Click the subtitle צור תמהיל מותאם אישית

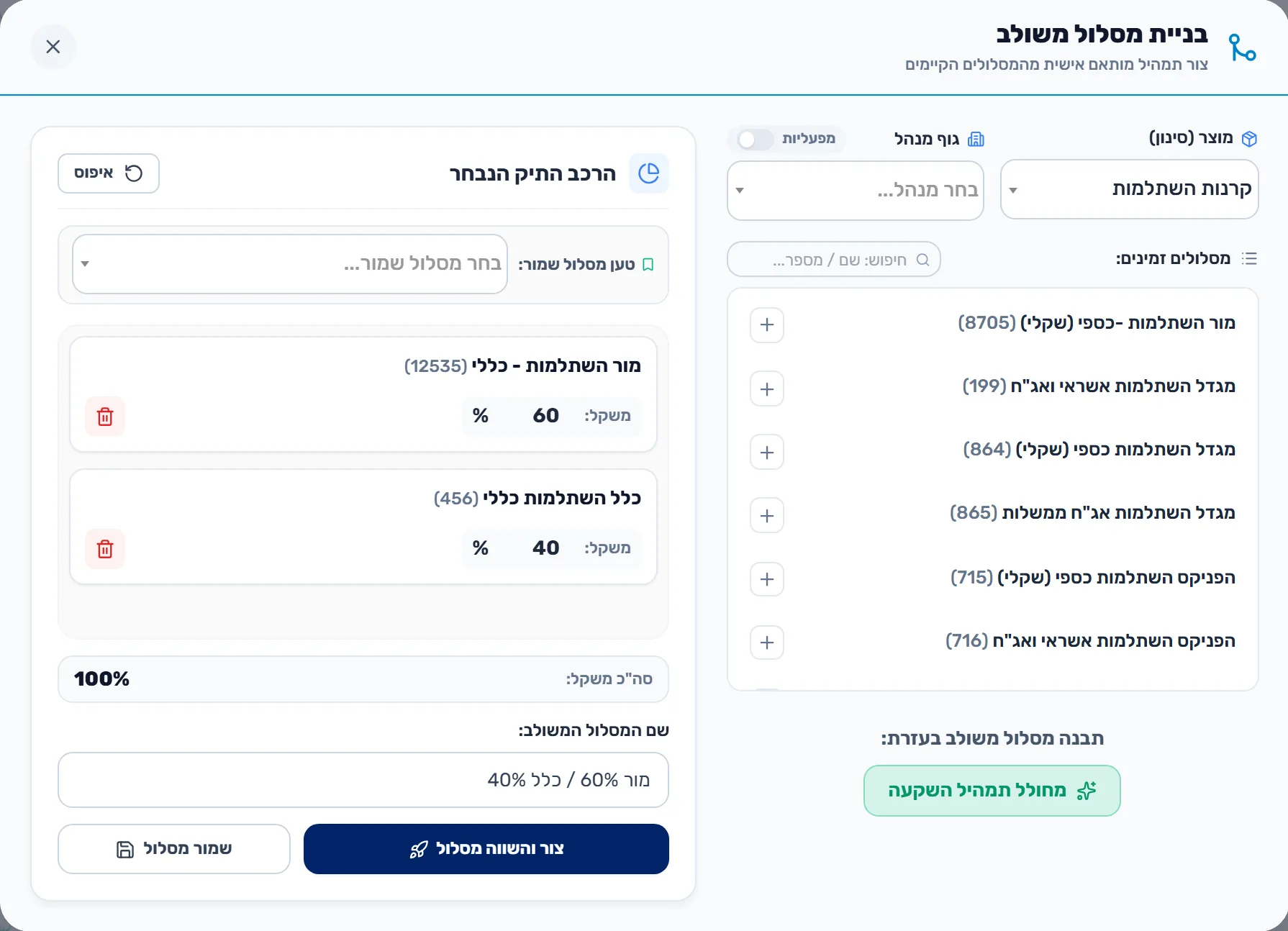(x=1058, y=65)
